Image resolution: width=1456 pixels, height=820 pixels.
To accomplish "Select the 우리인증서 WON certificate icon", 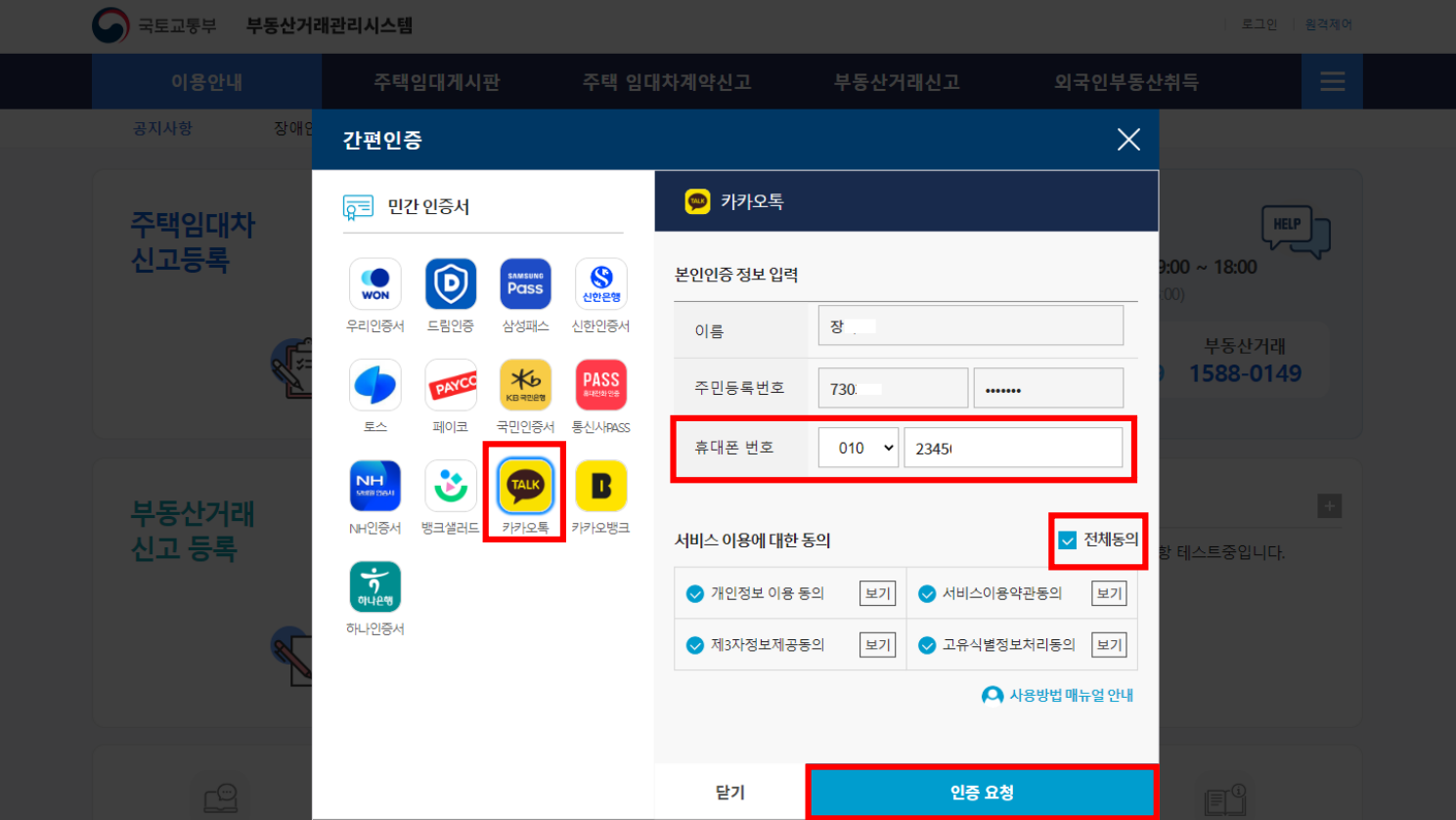I will click(375, 284).
